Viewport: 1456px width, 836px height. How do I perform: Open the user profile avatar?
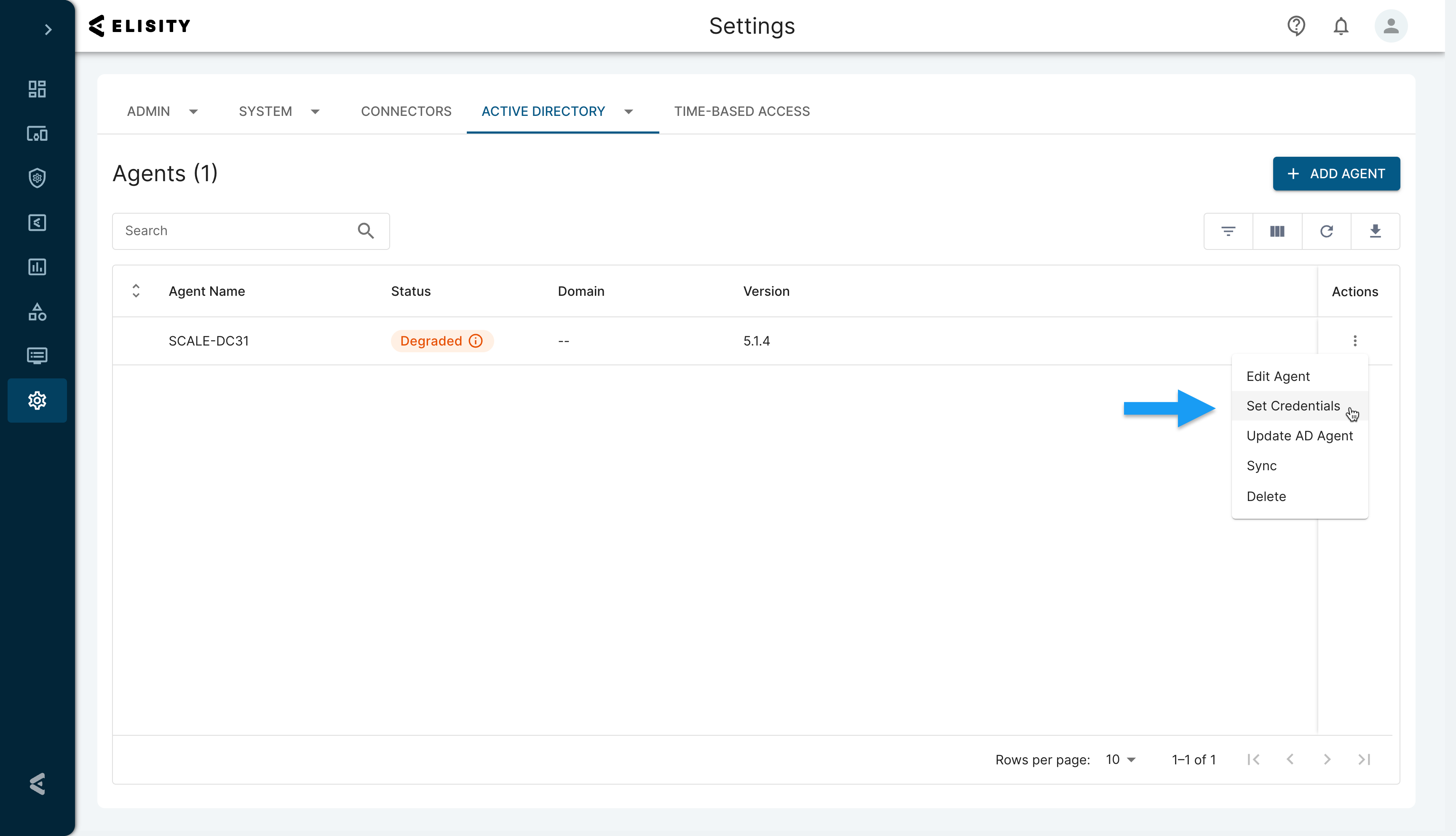[1391, 26]
